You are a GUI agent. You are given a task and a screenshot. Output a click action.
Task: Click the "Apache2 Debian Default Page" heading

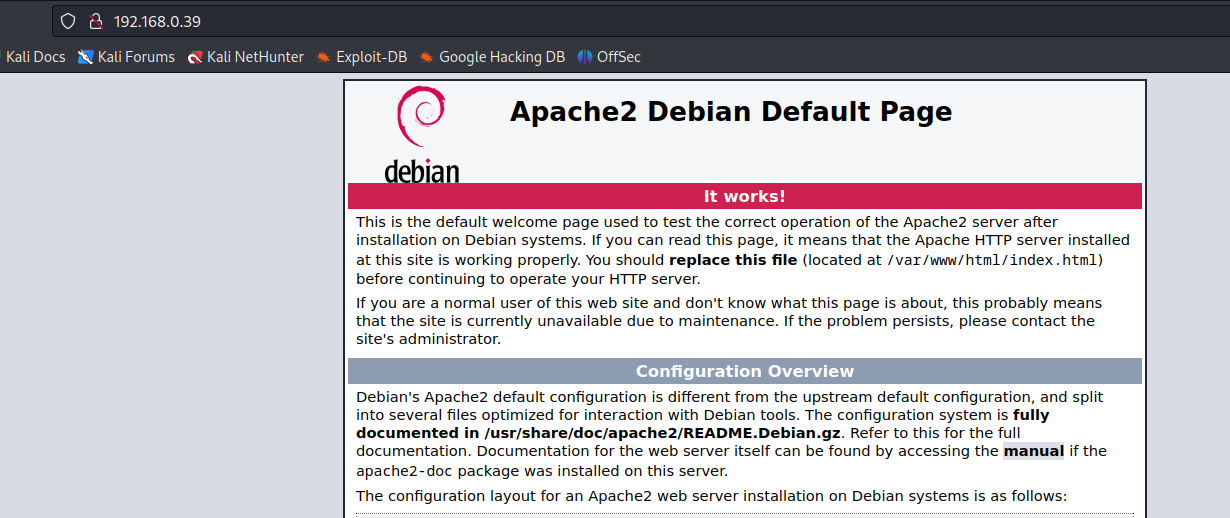click(731, 111)
